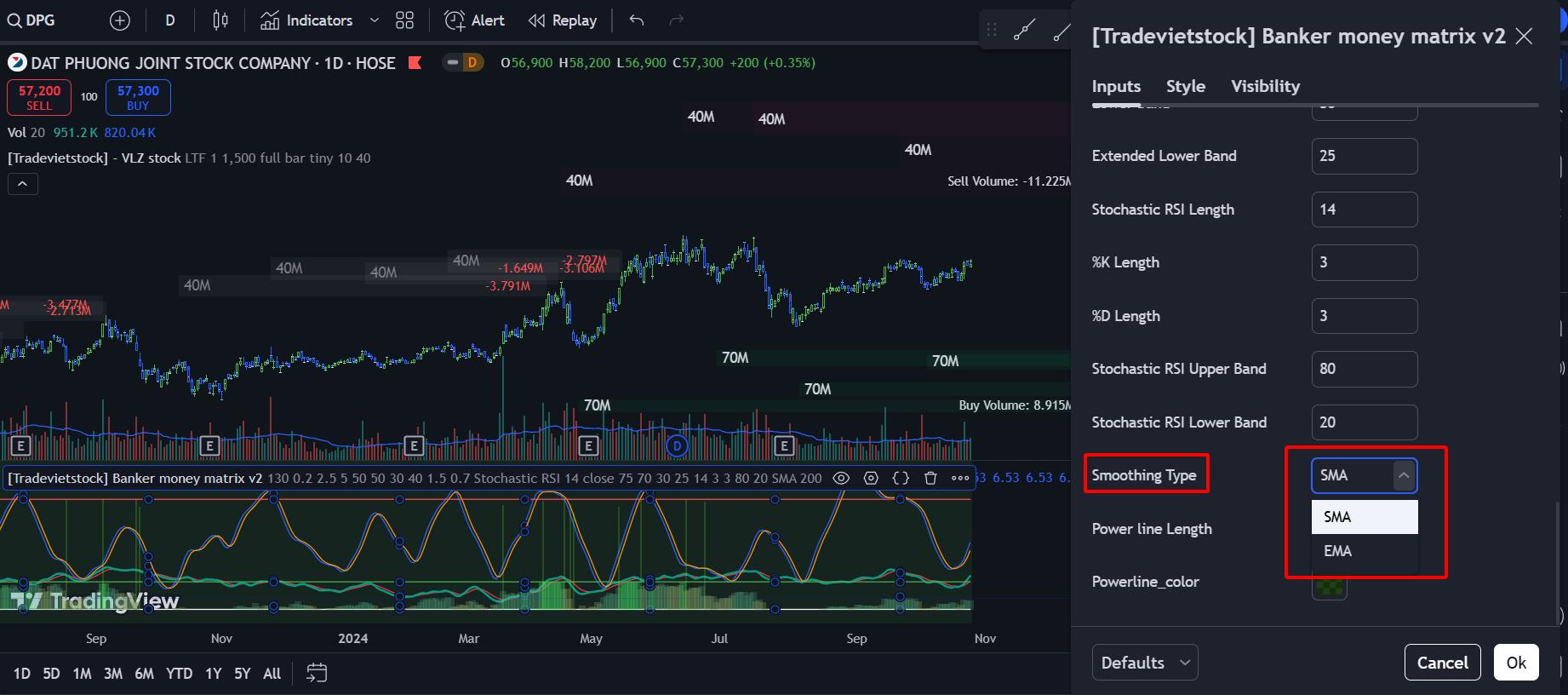Redo the last chart action
This screenshot has height=695, width=1568.
[x=677, y=20]
